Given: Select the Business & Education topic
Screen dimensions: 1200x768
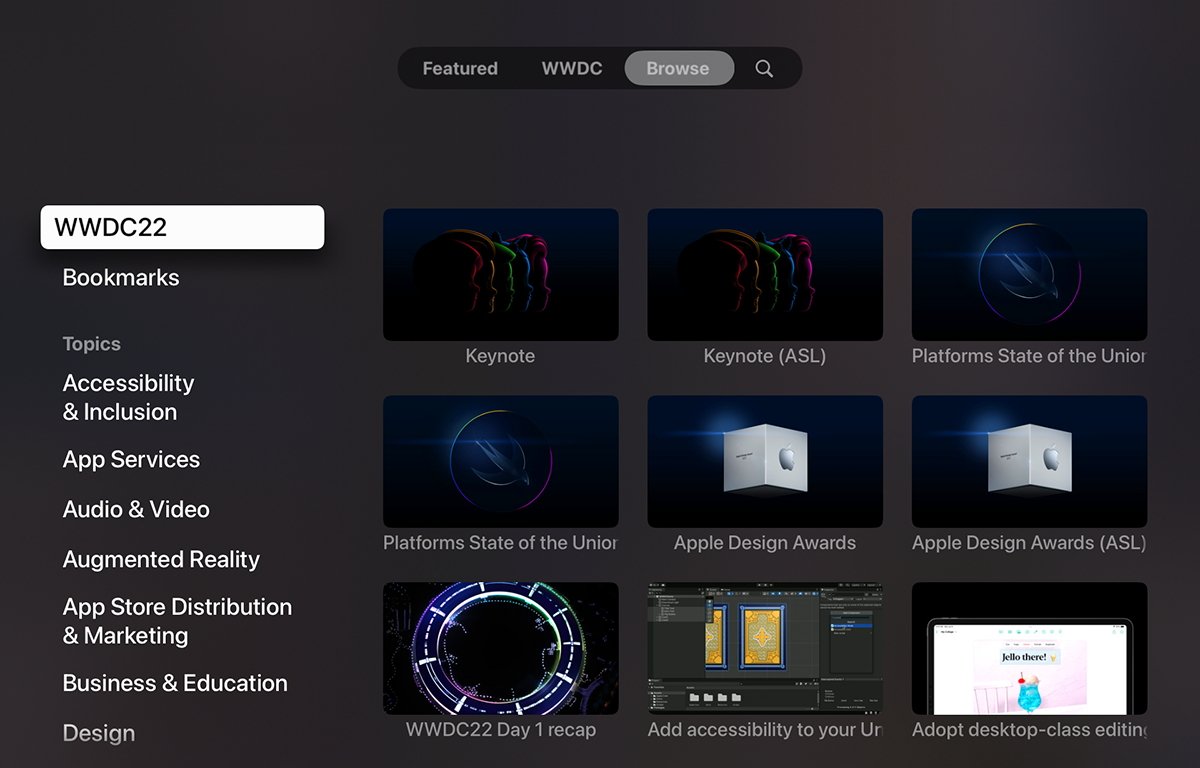Looking at the screenshot, I should (x=175, y=683).
